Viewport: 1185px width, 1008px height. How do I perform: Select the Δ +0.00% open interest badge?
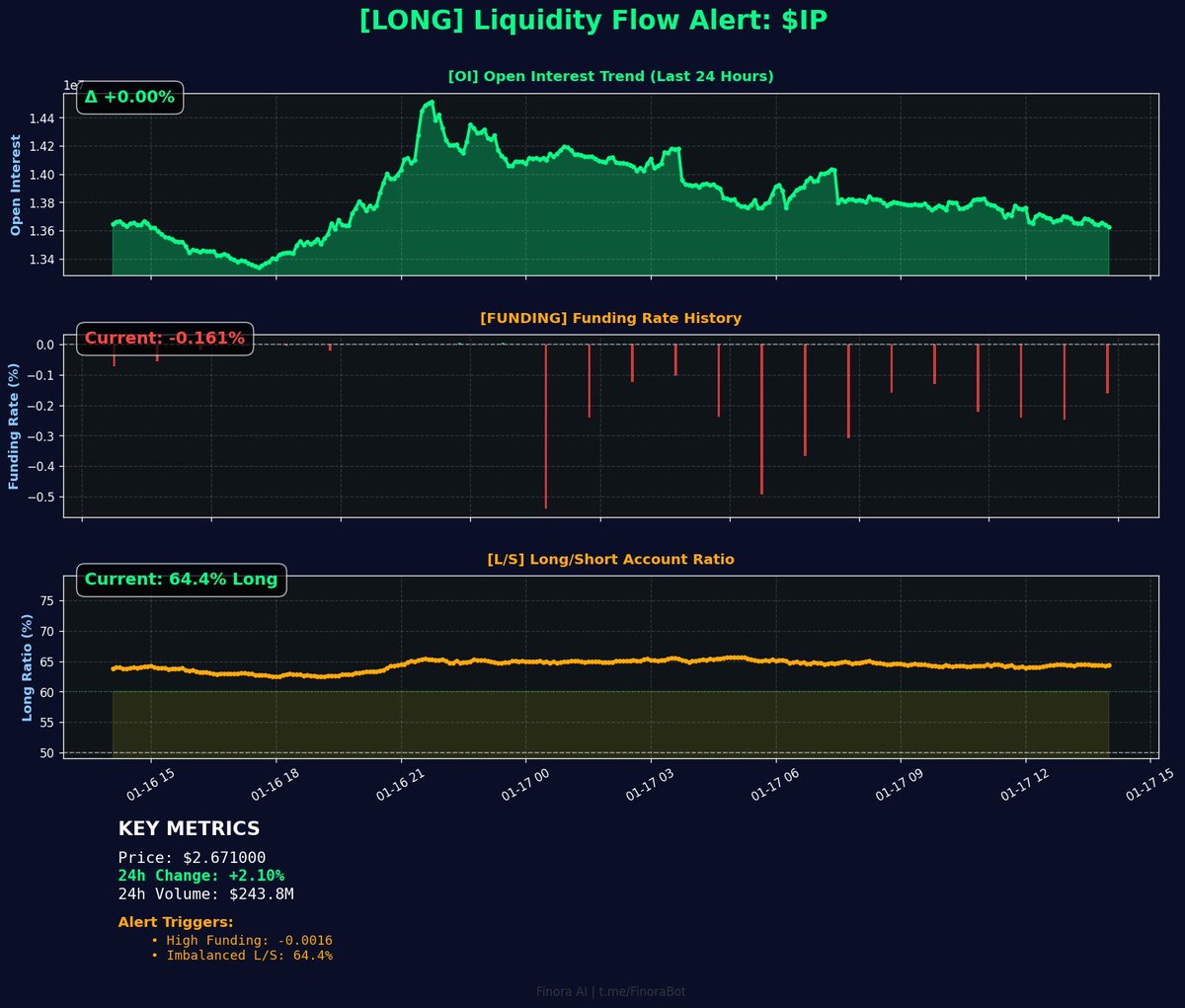pyautogui.click(x=129, y=98)
